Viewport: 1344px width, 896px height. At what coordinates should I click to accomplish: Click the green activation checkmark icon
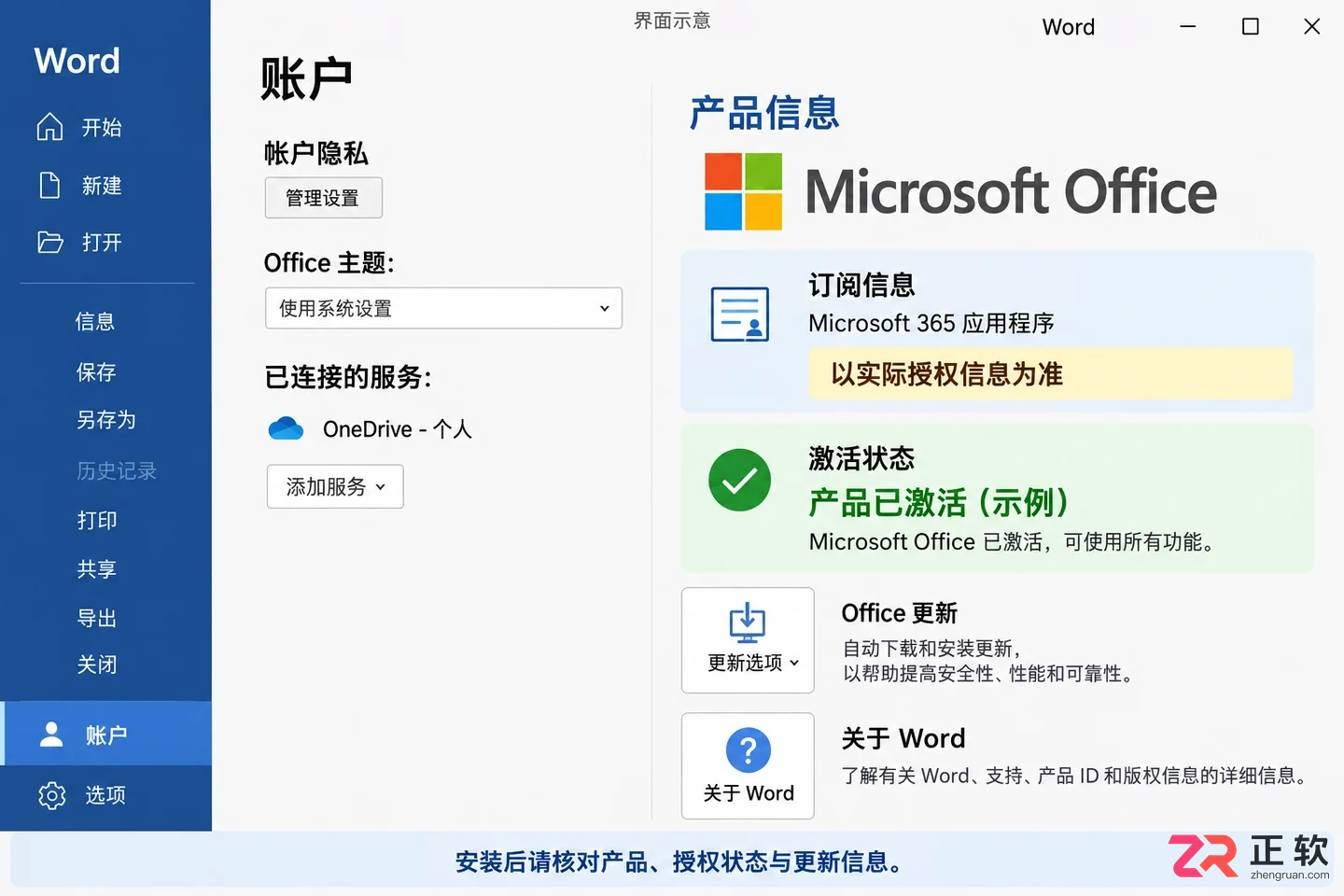pos(739,480)
